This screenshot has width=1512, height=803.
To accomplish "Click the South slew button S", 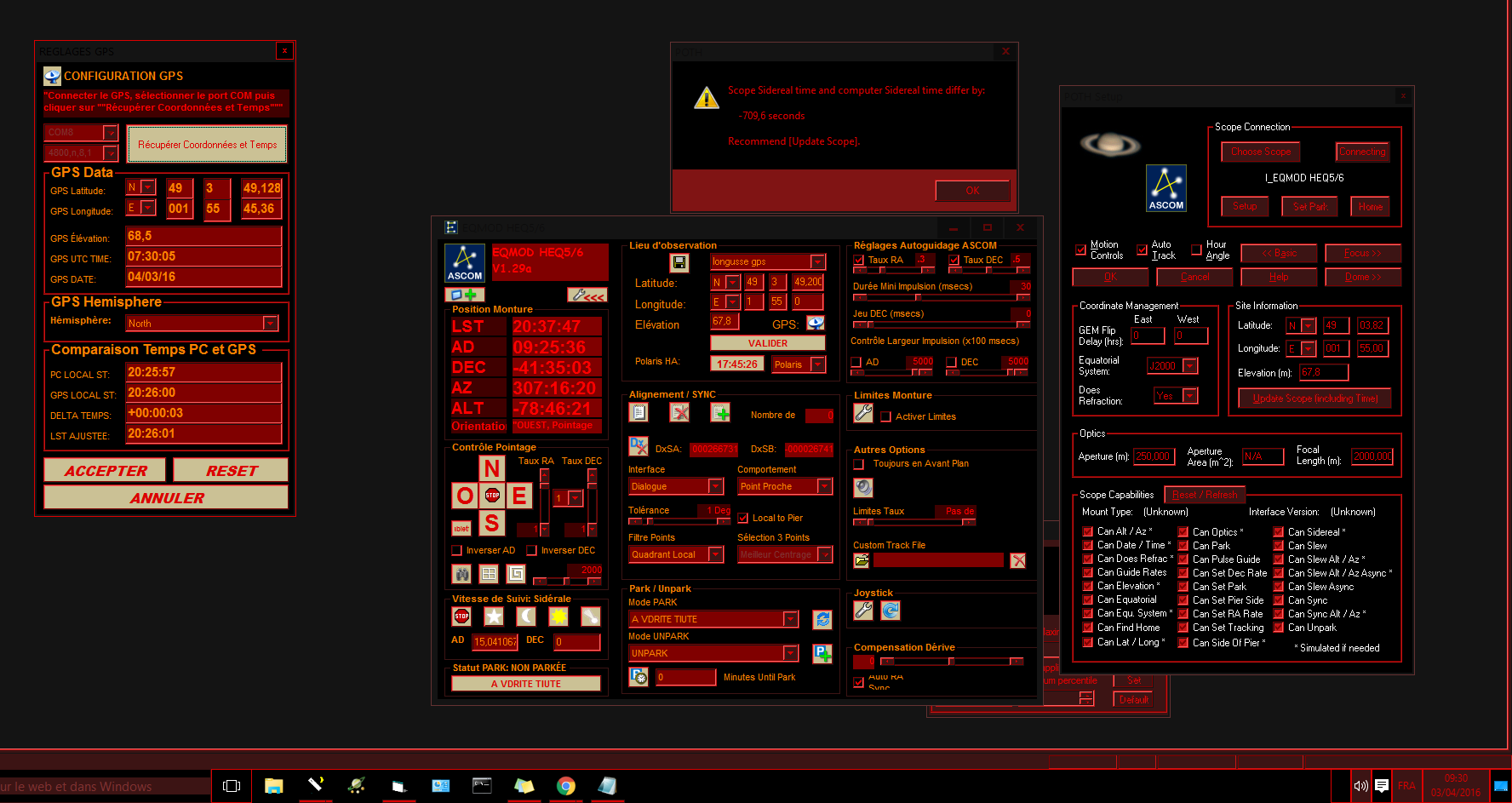I will 491,522.
